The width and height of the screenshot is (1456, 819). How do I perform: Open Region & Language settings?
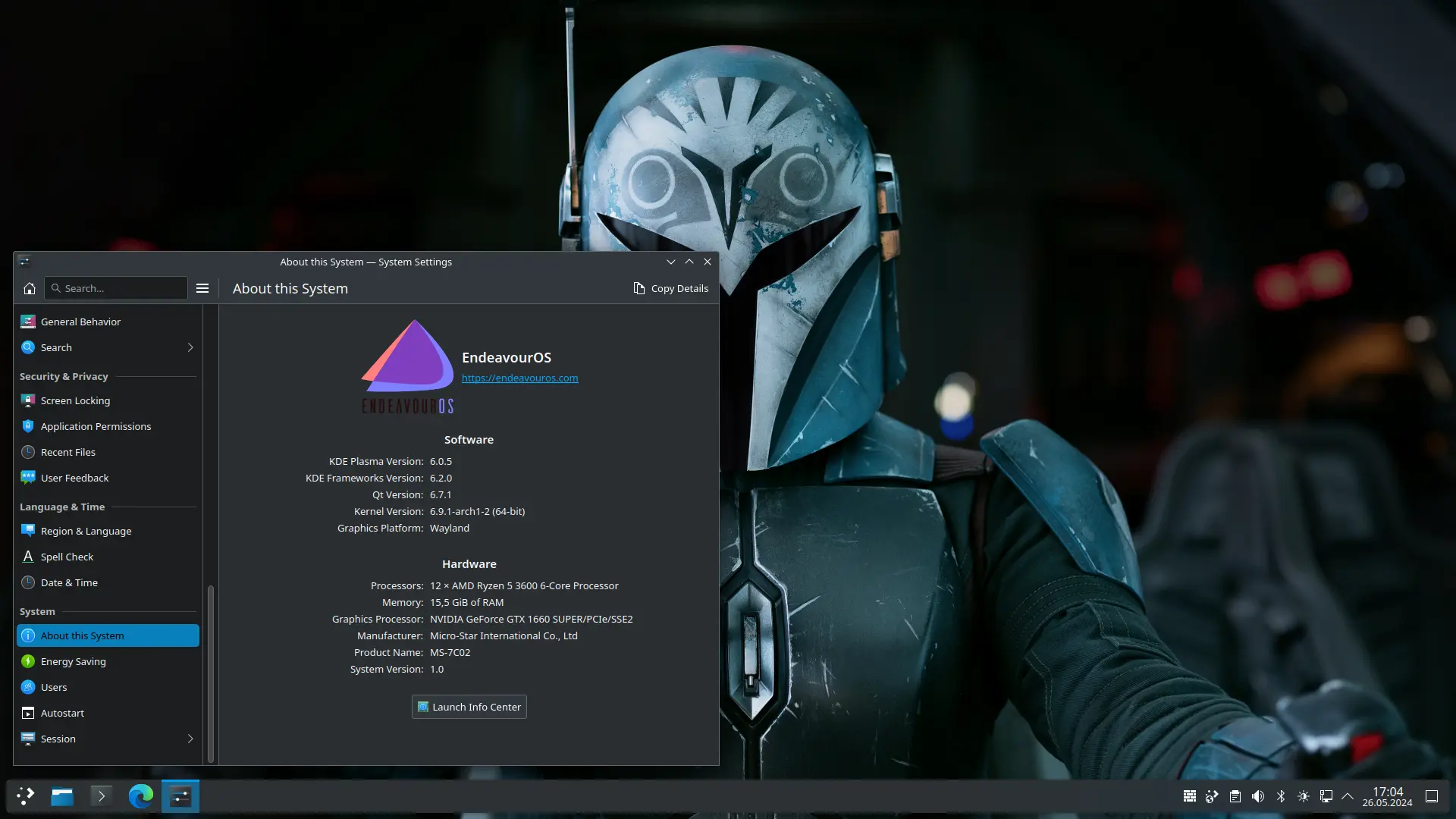point(108,531)
